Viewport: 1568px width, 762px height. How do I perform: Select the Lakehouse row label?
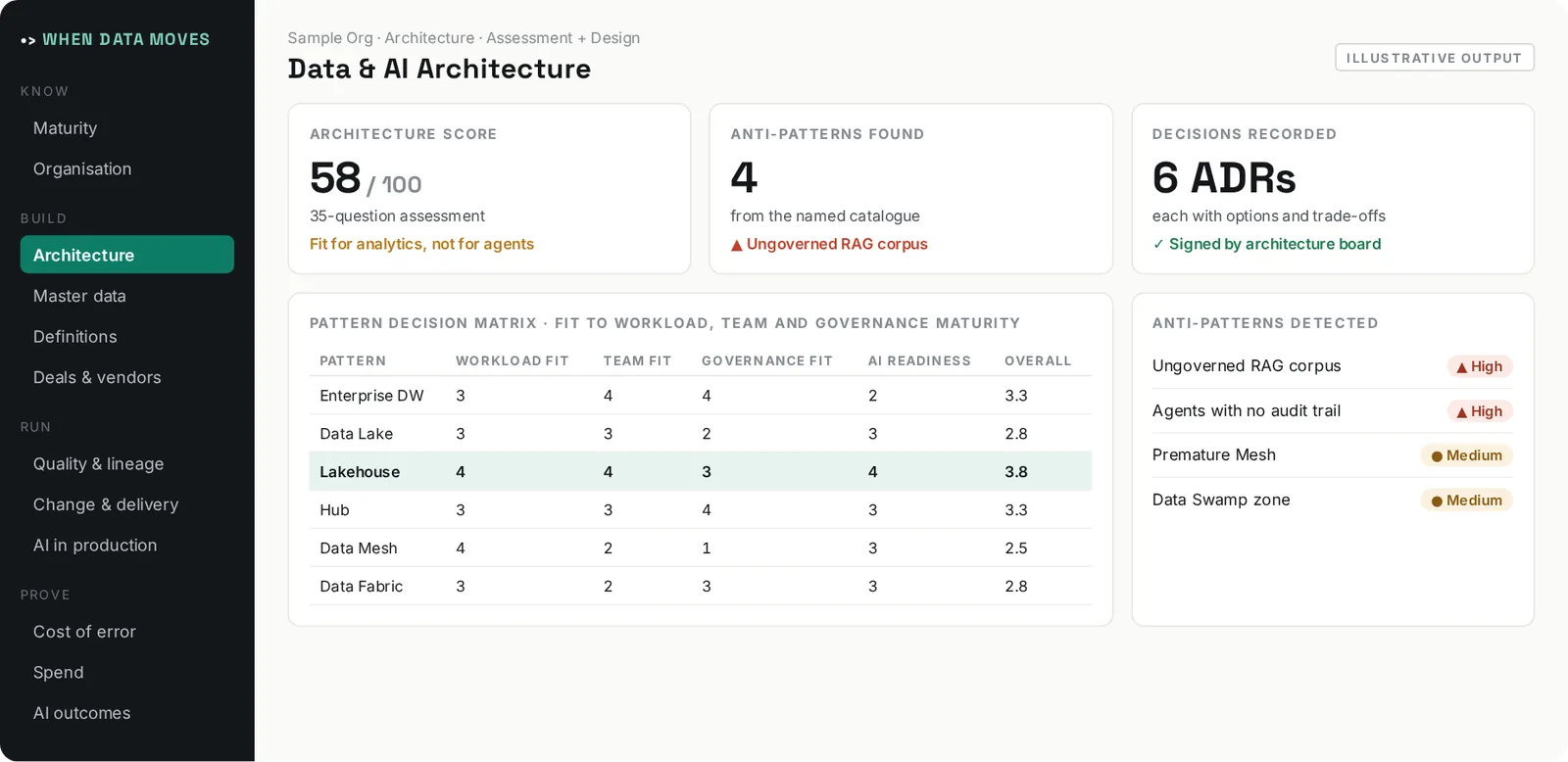pyautogui.click(x=360, y=472)
